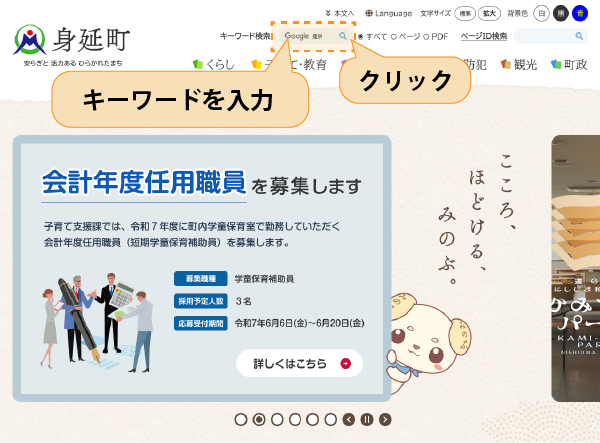The height and width of the screenshot is (443, 600).
Task: Select the second active slide dot
Action: [259, 420]
